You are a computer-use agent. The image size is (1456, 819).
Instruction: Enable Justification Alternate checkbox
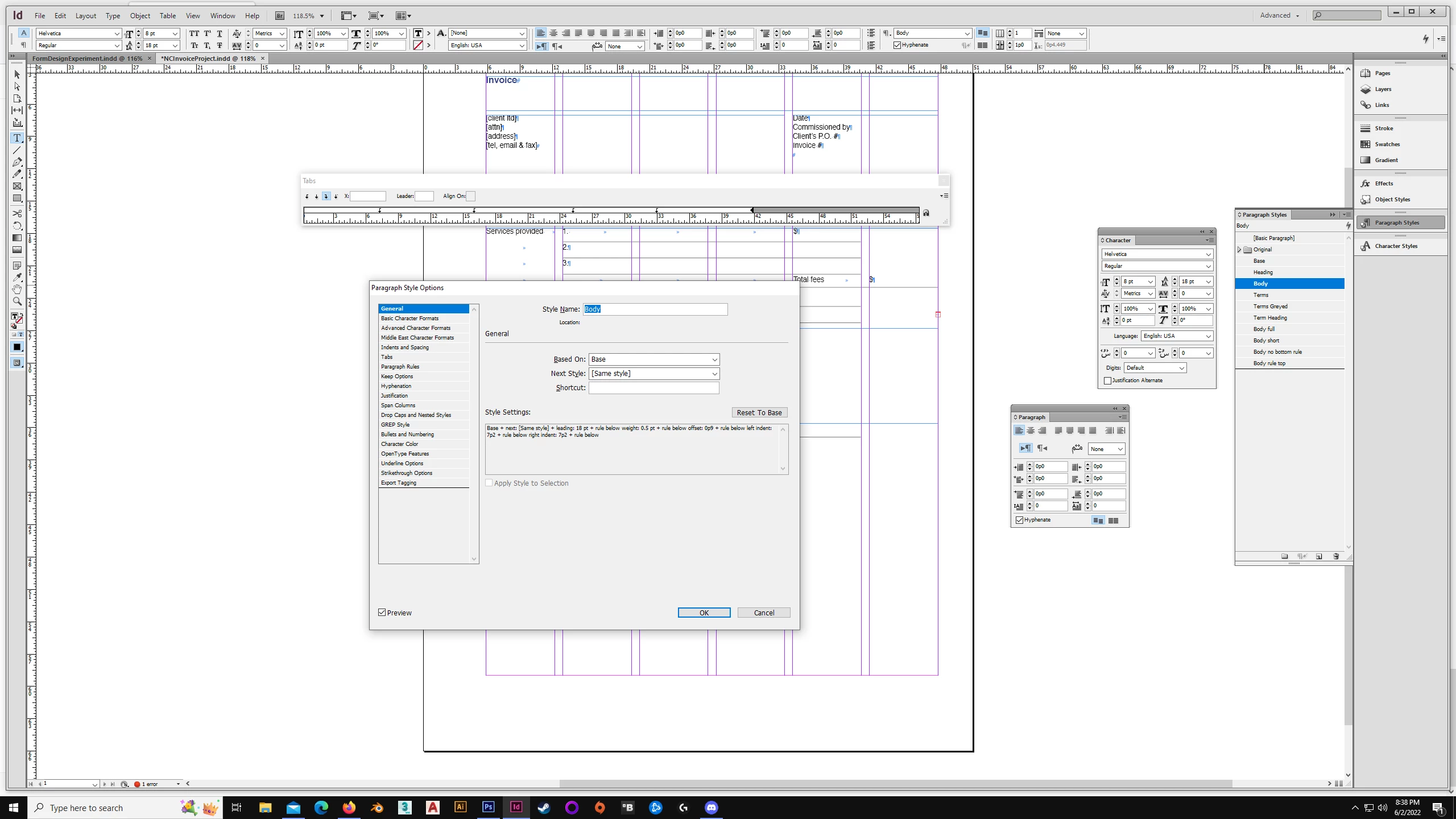(1107, 380)
